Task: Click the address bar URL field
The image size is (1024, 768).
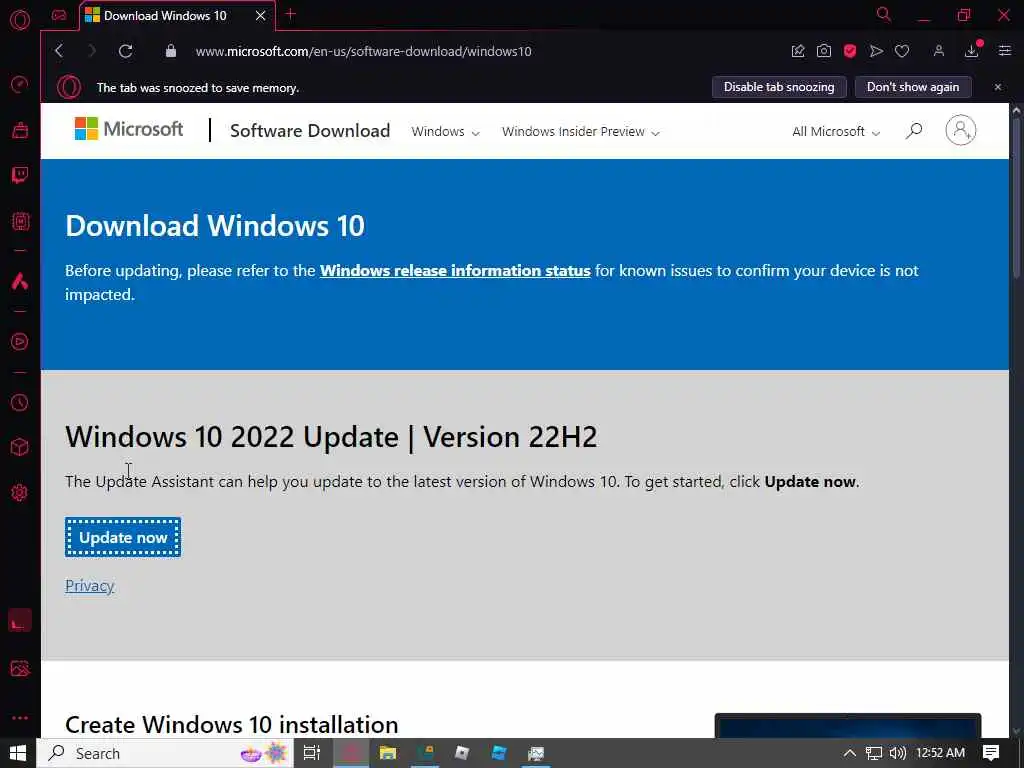Action: pyautogui.click(x=363, y=51)
